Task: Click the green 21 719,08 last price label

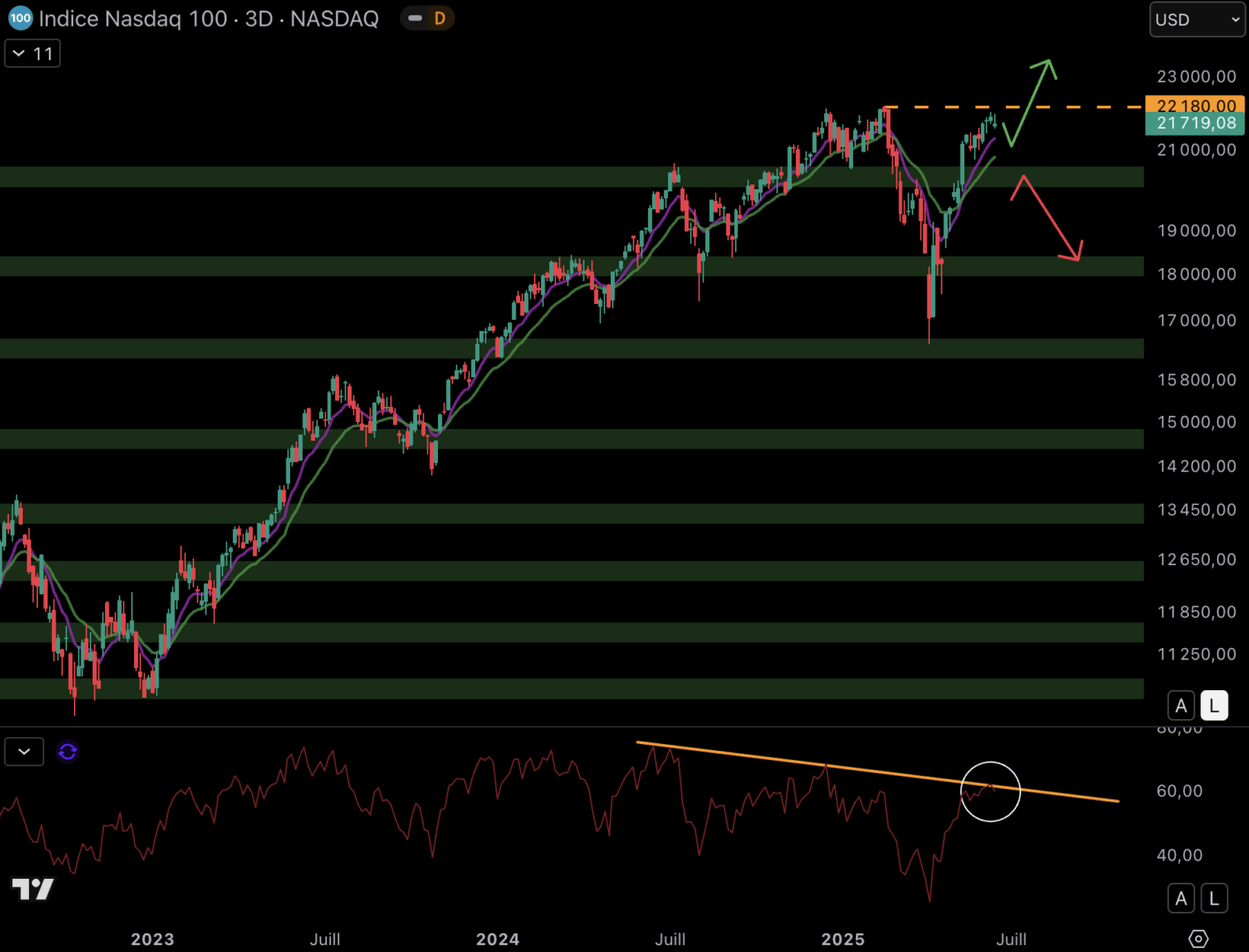Action: (x=1194, y=123)
